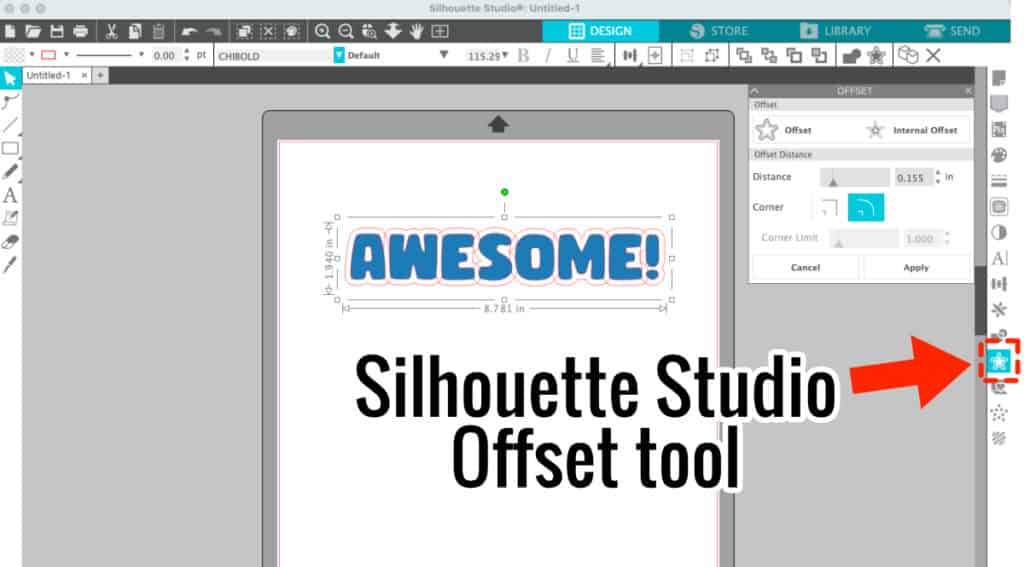Viewport: 1024px width, 567px height.
Task: Toggle underline text formatting
Action: 573,56
